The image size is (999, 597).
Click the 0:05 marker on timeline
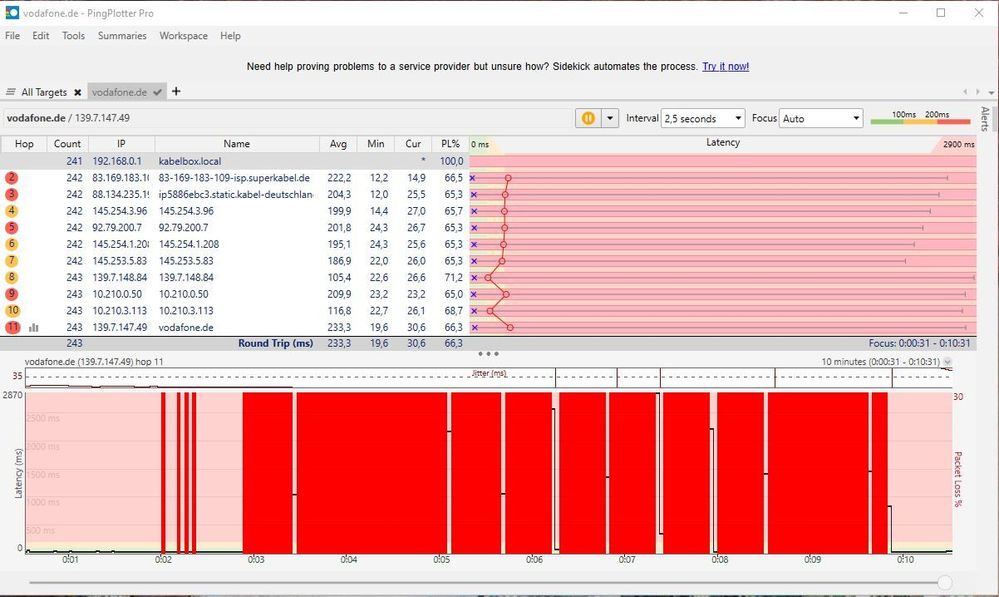point(442,559)
